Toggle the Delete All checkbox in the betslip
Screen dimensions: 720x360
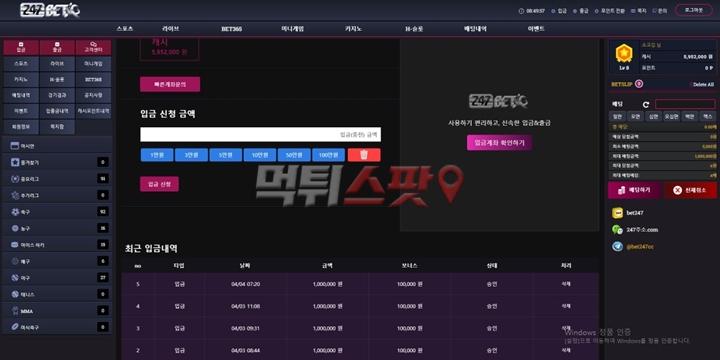(690, 84)
